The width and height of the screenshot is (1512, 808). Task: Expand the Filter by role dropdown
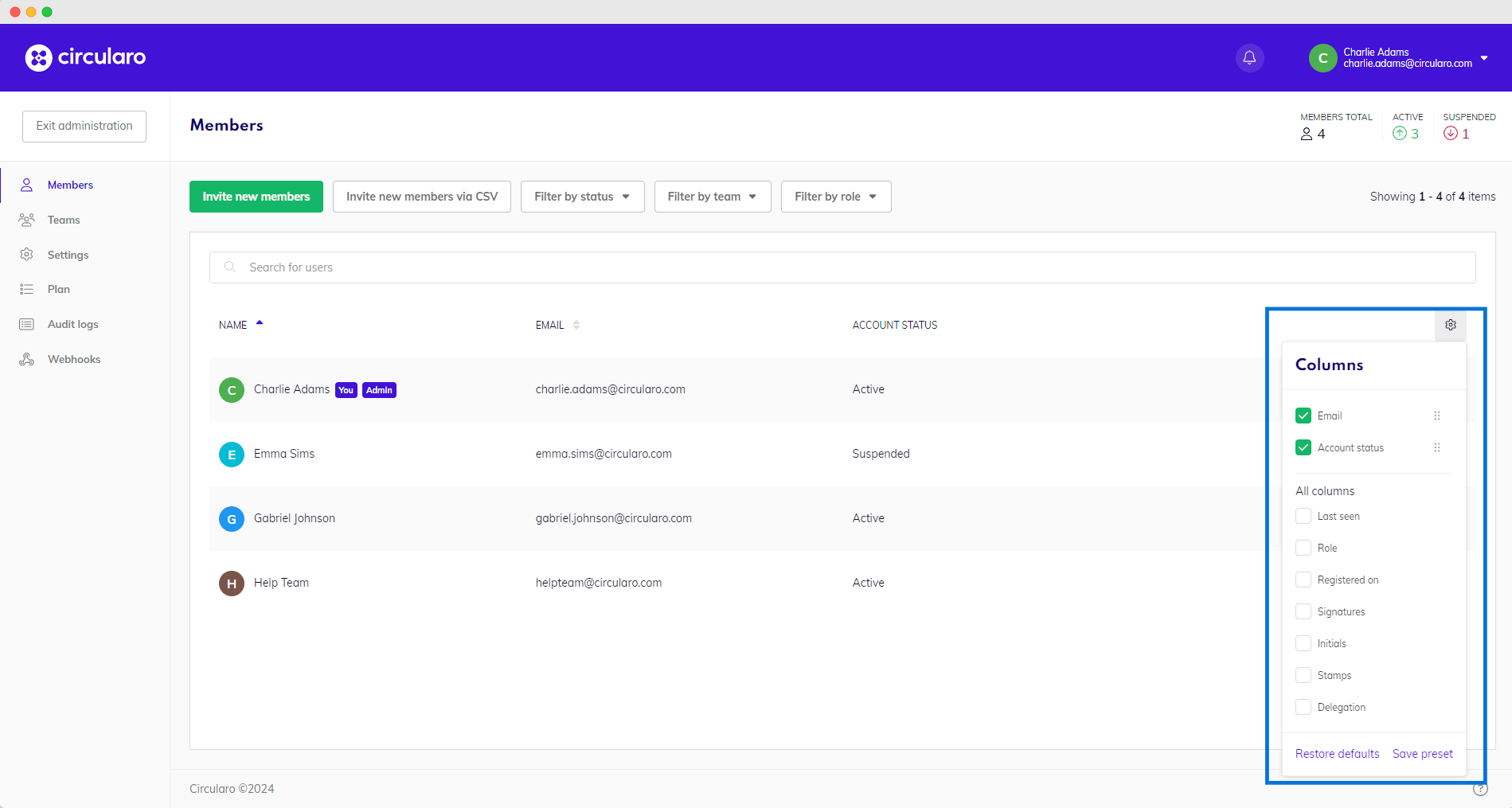tap(835, 197)
